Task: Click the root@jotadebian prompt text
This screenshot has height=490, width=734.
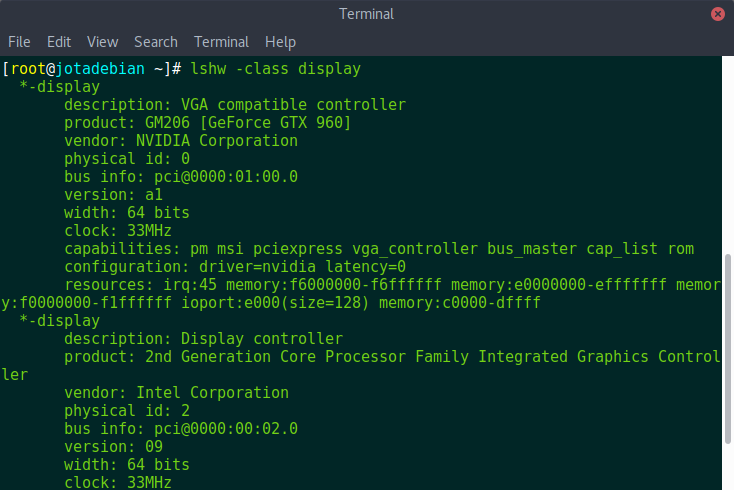Action: tap(78, 69)
